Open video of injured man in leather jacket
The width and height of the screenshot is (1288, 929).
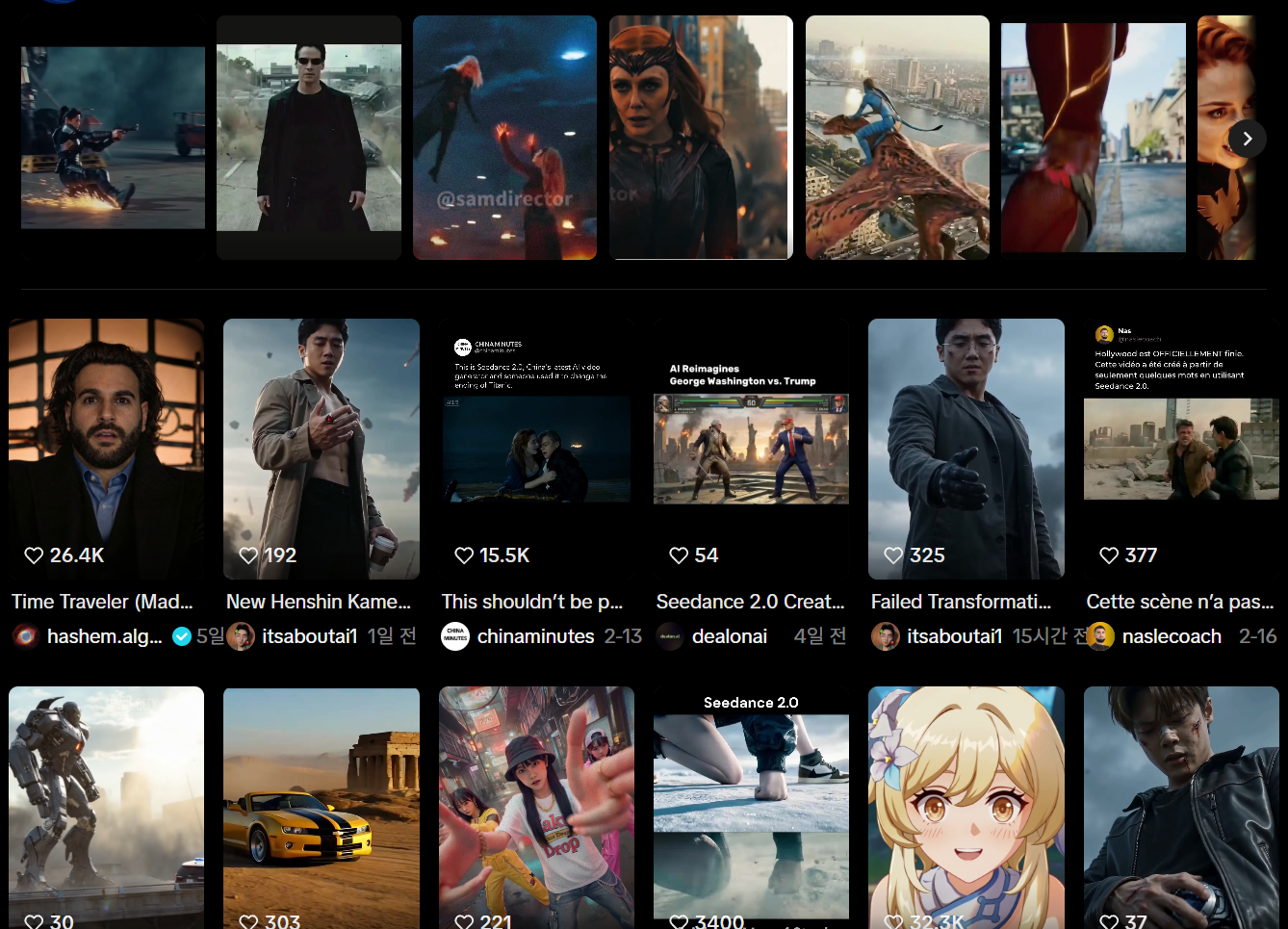point(1181,808)
